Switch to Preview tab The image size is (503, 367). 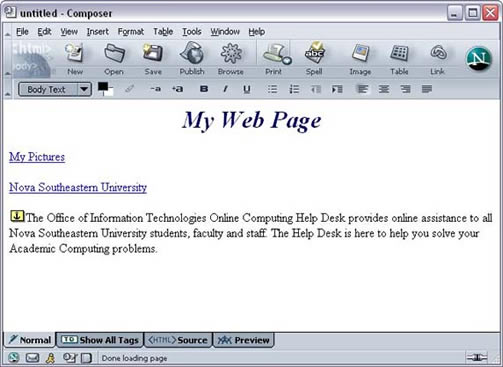[243, 340]
